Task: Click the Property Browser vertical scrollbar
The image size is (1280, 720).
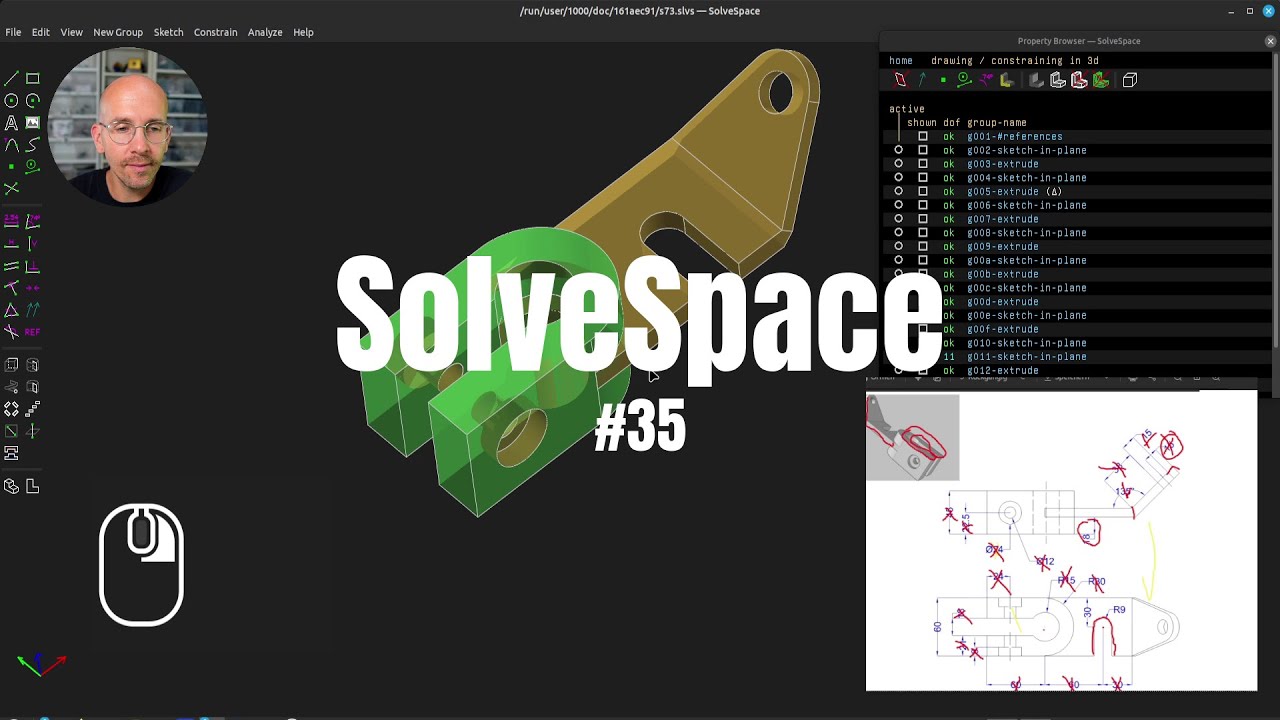Action: point(1275,200)
